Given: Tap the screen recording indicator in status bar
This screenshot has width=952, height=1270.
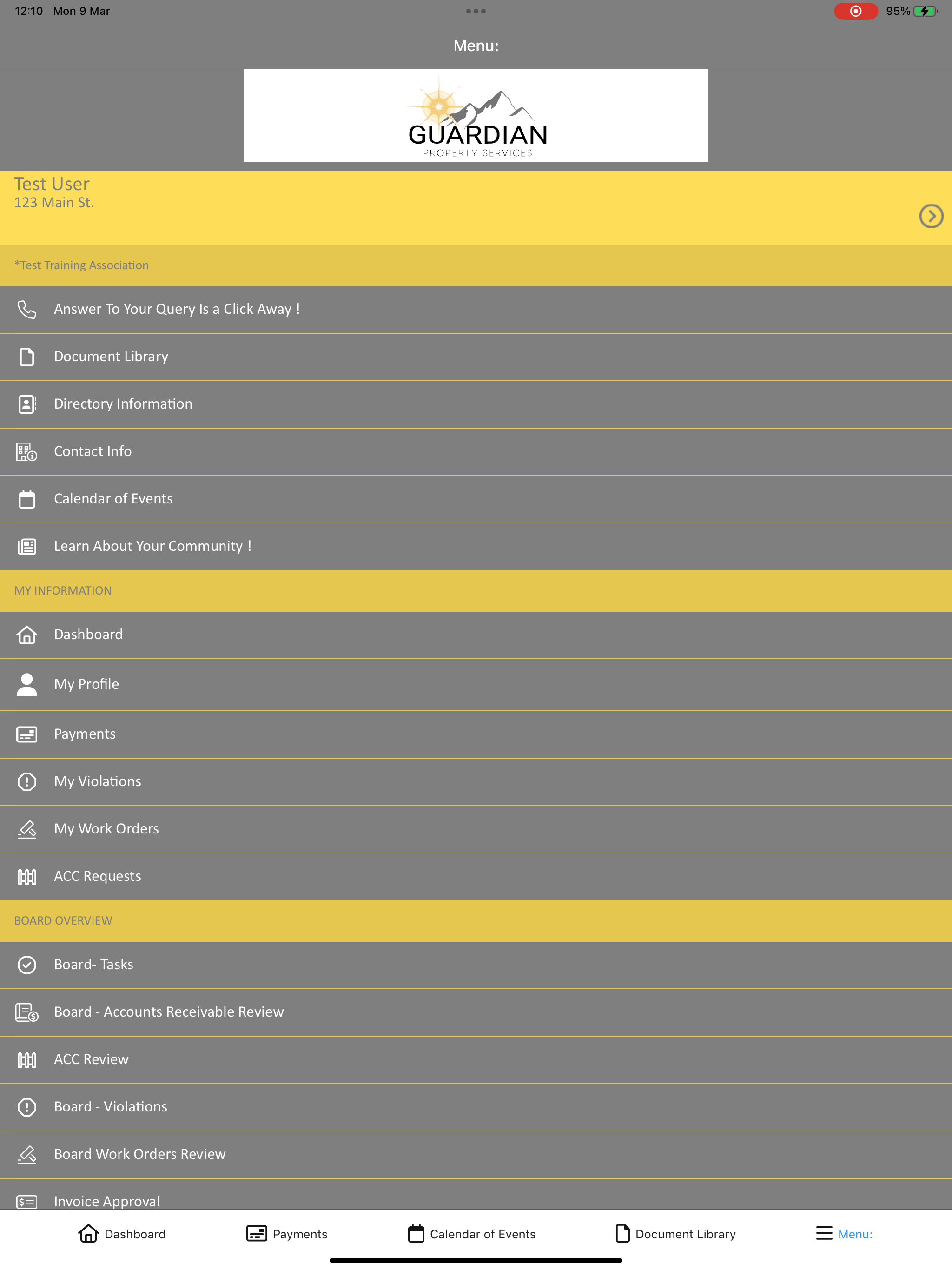Looking at the screenshot, I should click(855, 11).
